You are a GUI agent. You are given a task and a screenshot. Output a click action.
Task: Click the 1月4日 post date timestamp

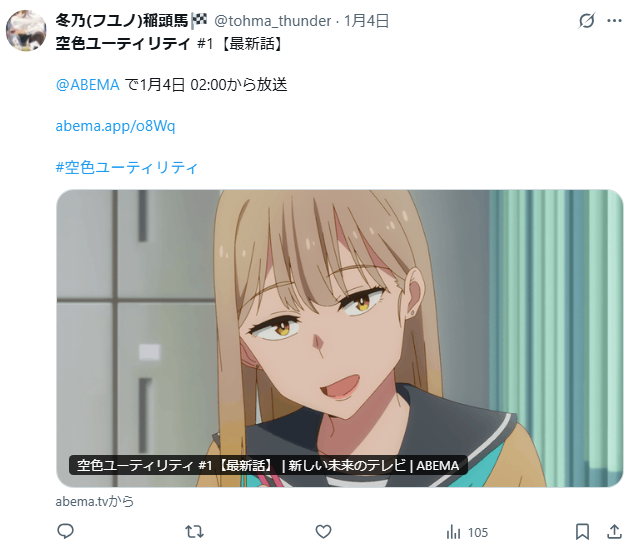coord(366,21)
